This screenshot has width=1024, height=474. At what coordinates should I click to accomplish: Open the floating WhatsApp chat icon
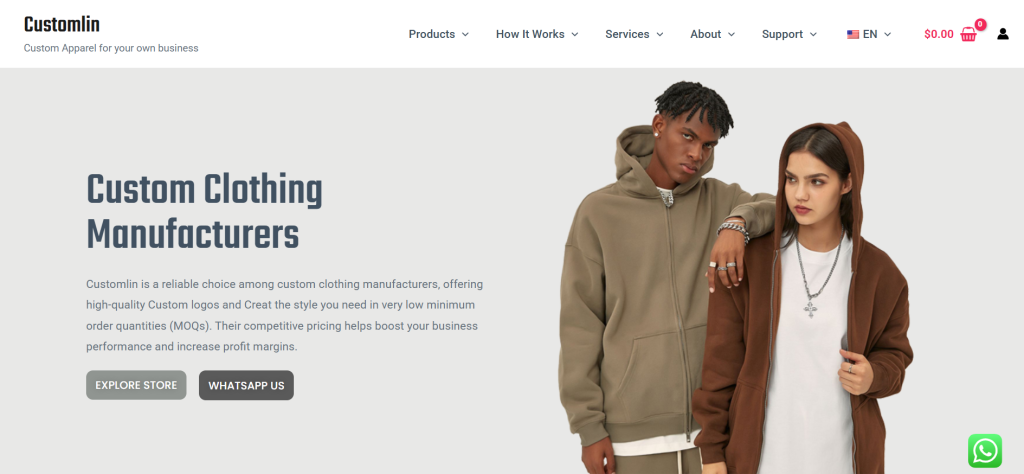coord(985,451)
